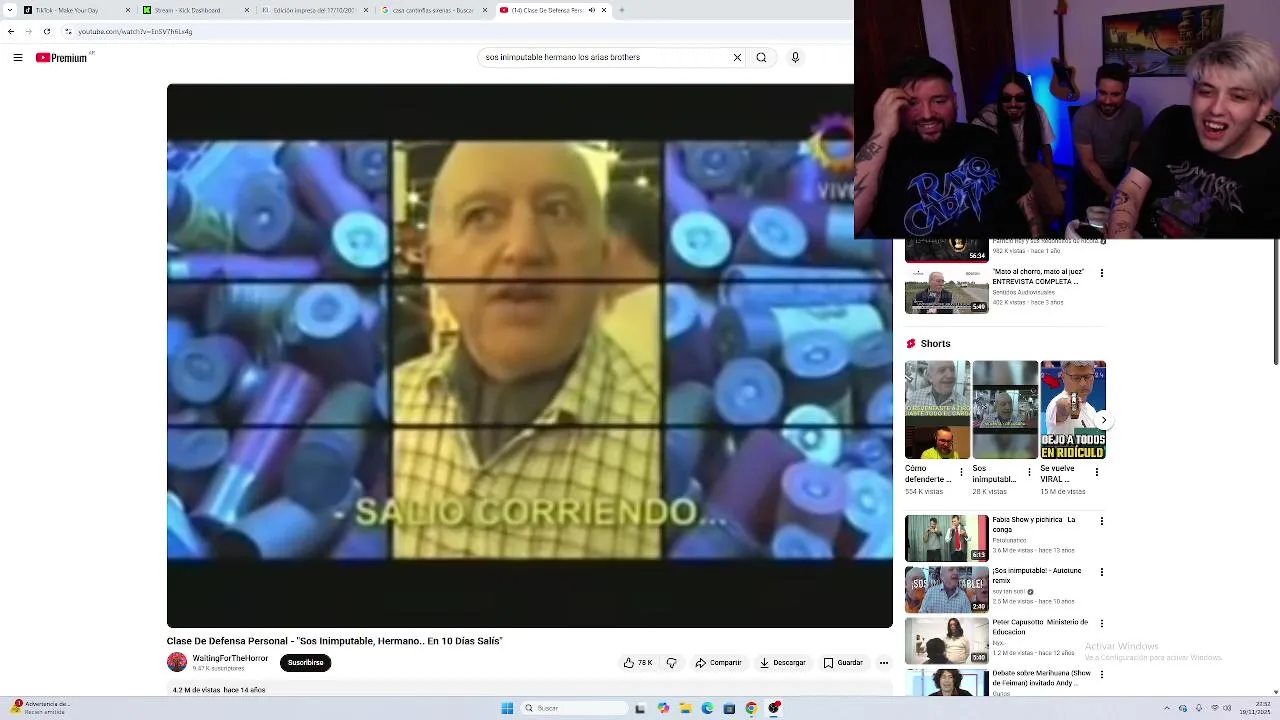The height and width of the screenshot is (720, 1280).
Task: Reload the page using browser refresh icon
Action: pos(46,31)
